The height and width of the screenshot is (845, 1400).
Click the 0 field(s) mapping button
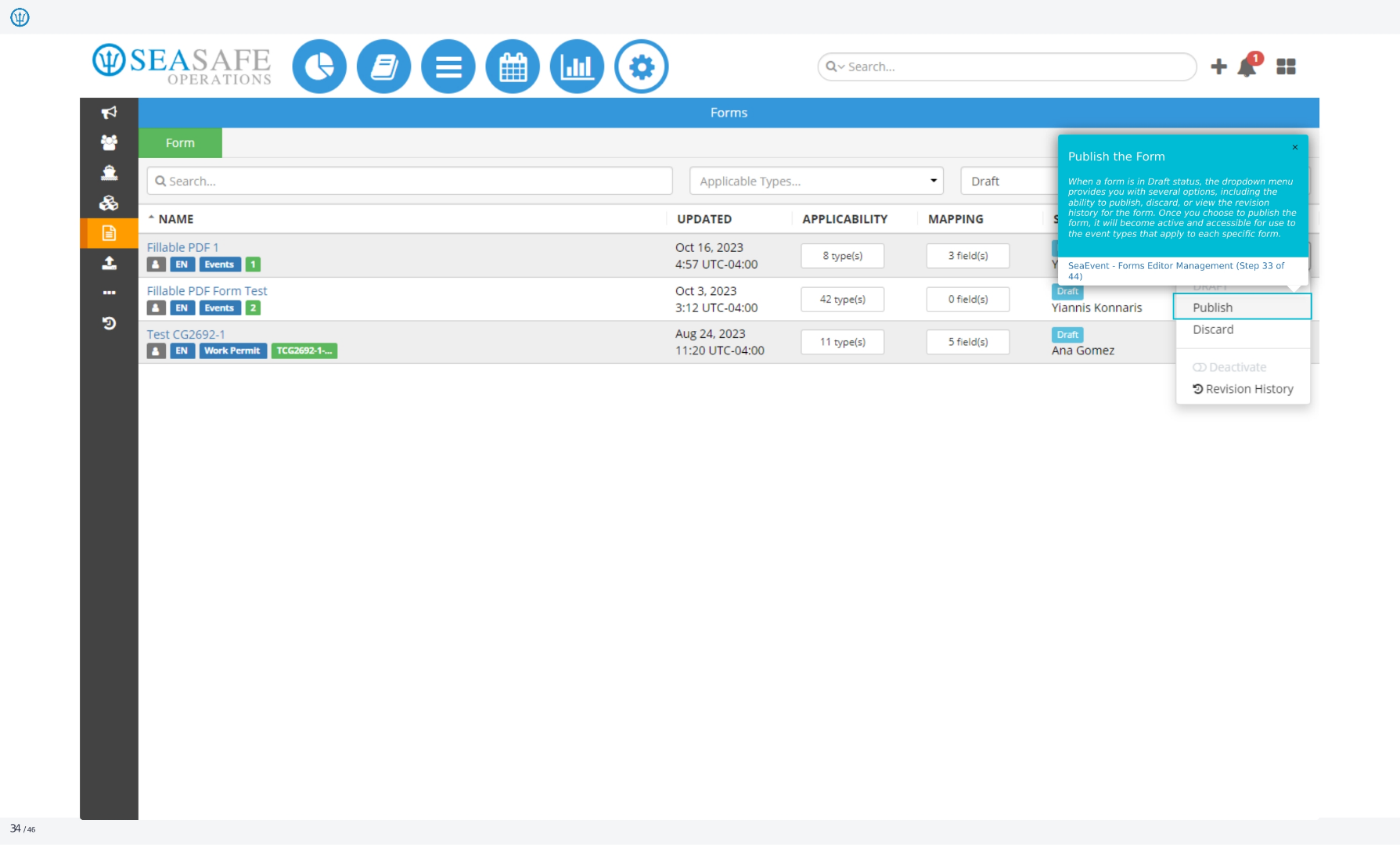tap(968, 299)
